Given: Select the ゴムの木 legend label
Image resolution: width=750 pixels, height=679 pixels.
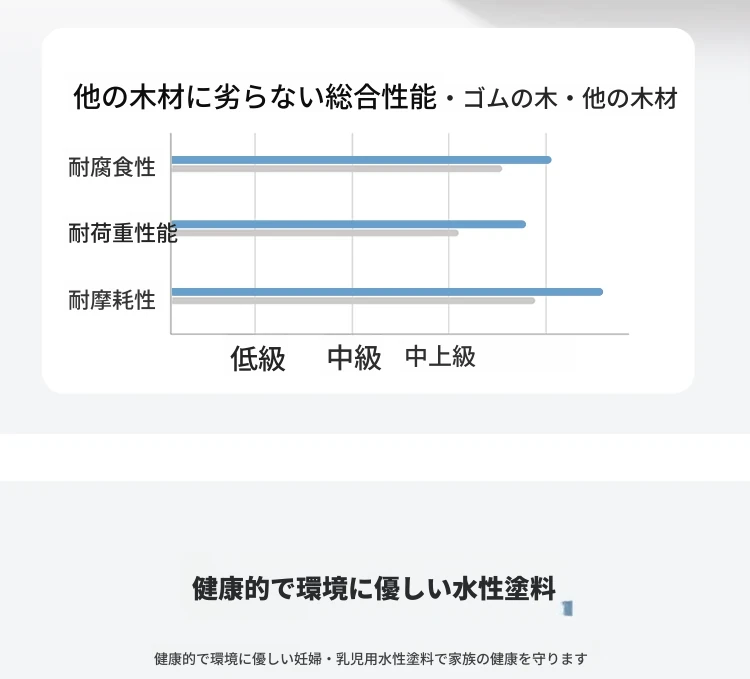Looking at the screenshot, I should tap(510, 99).
